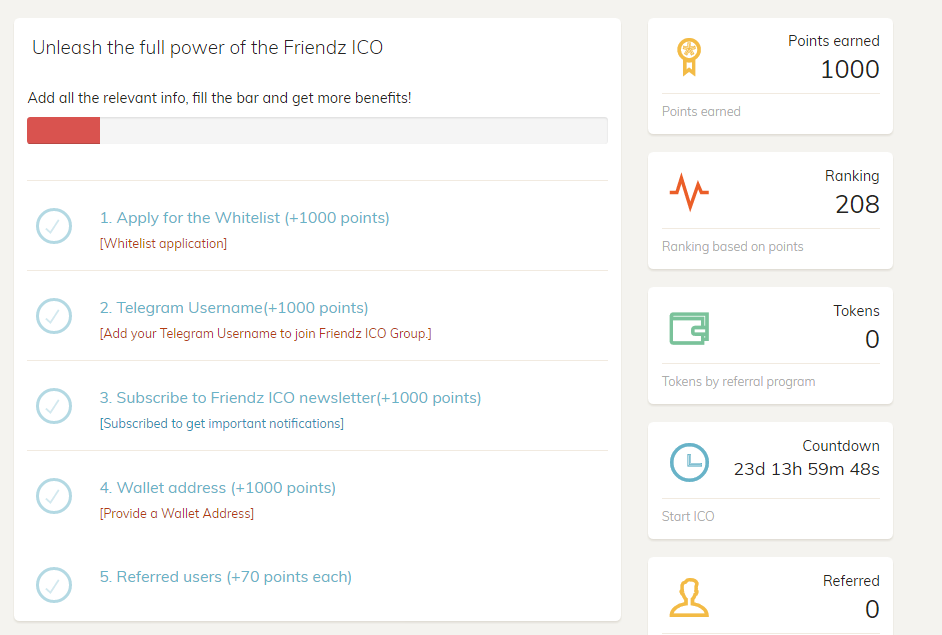942x635 pixels.
Task: Click the Points earned medal icon
Action: point(688,56)
